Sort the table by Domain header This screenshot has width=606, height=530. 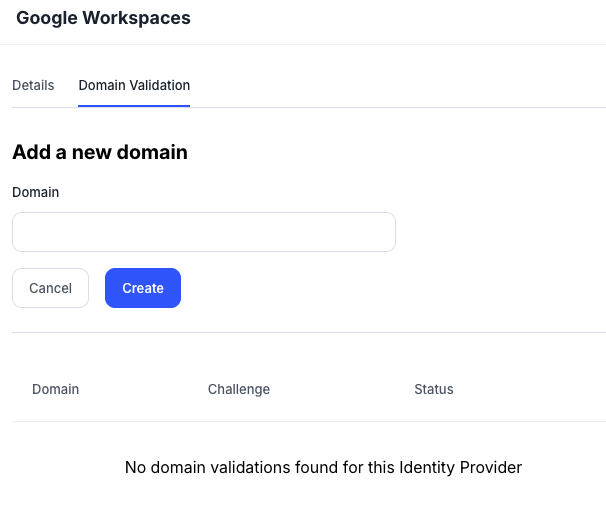pos(55,389)
